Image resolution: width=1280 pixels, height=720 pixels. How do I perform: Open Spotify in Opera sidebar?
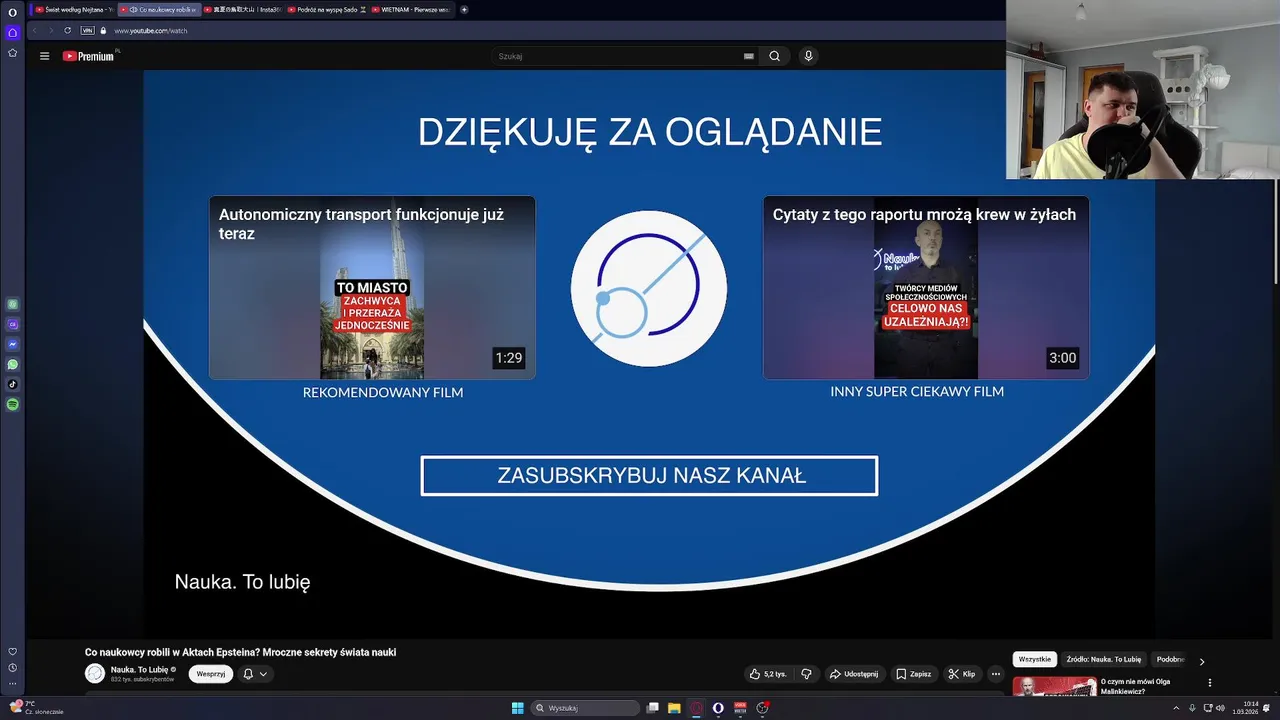tap(12, 404)
